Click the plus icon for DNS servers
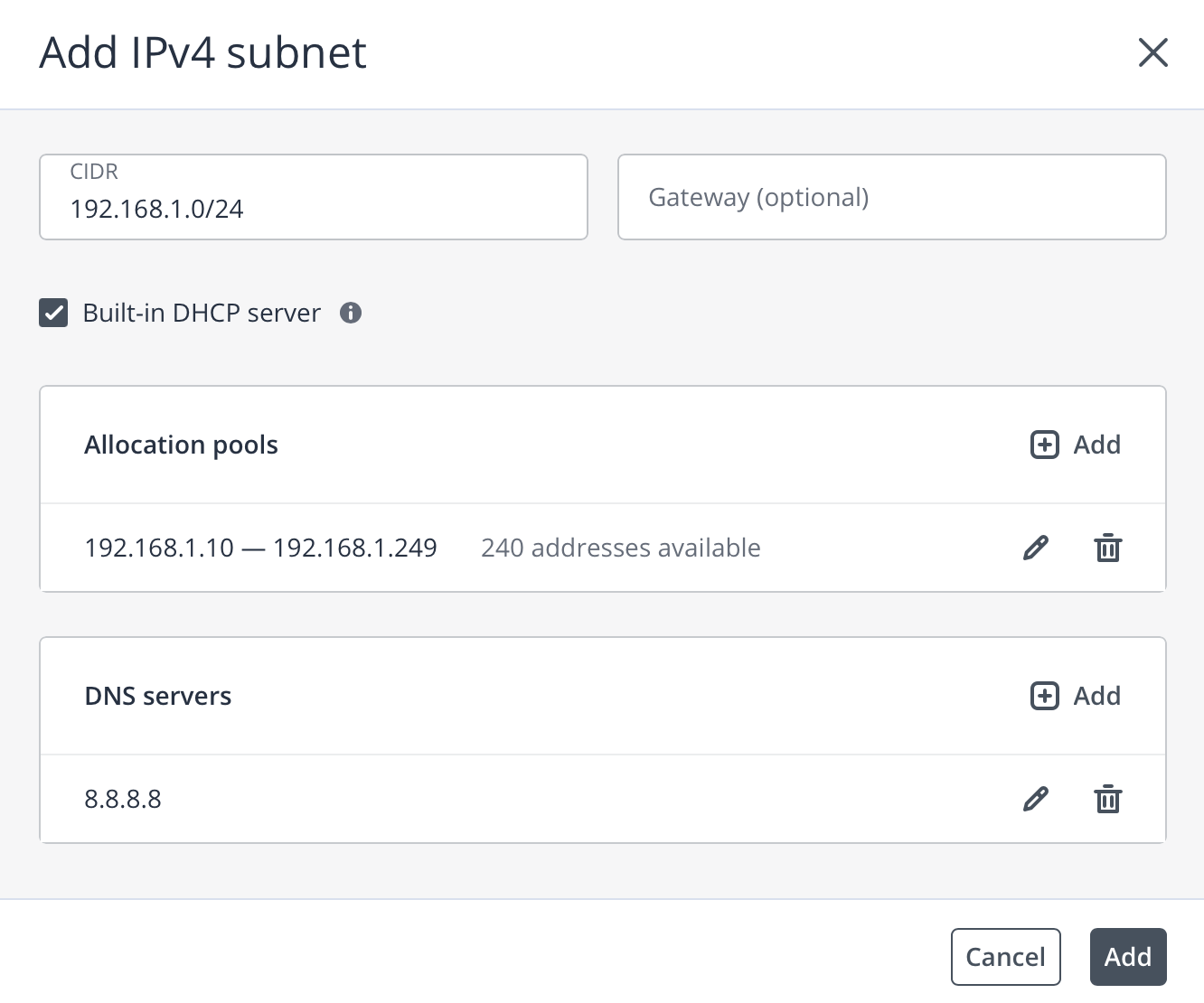This screenshot has width=1204, height=1003. [1045, 696]
